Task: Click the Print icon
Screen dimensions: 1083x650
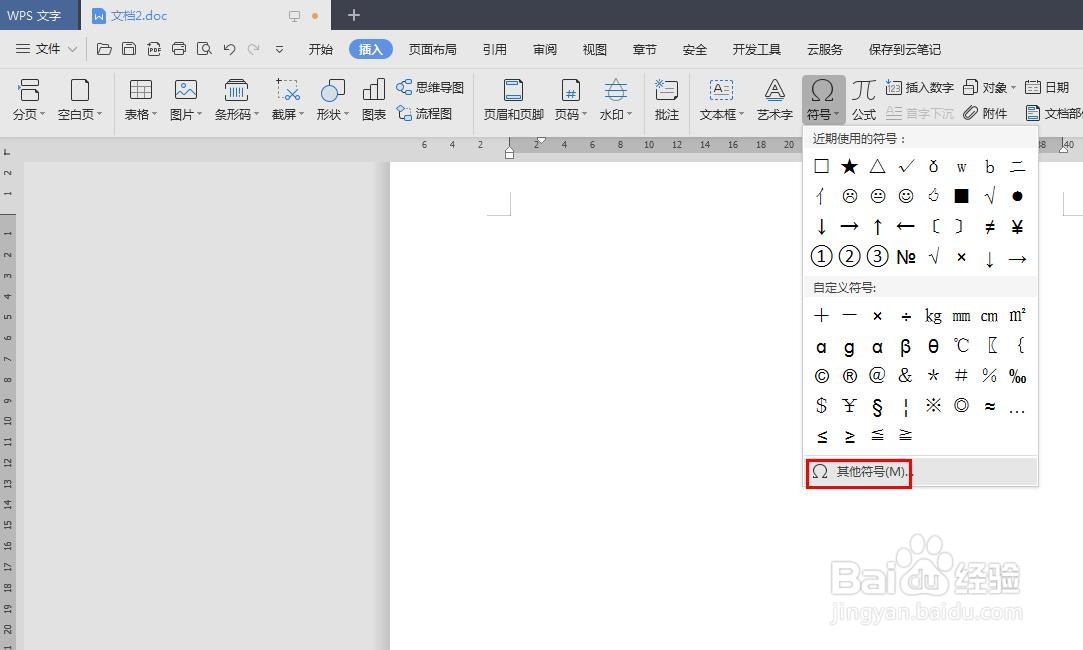Action: [x=179, y=49]
